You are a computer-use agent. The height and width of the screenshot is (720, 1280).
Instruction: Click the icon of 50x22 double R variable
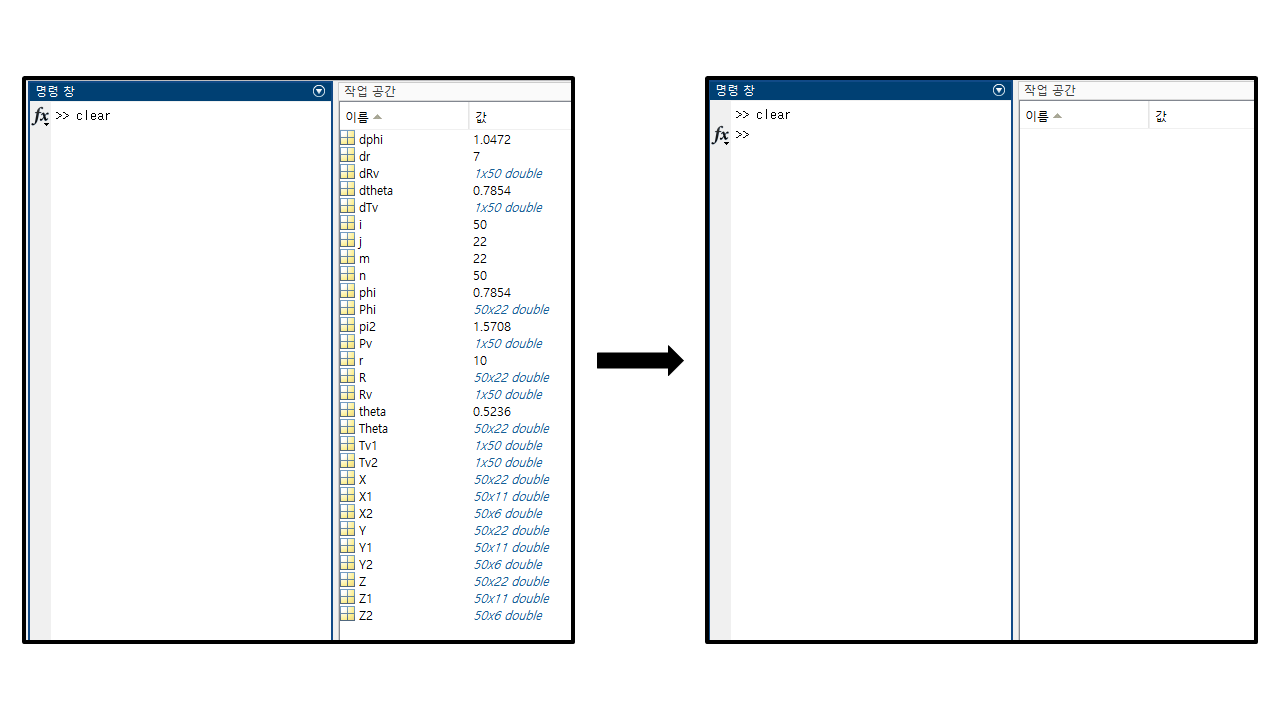point(347,377)
